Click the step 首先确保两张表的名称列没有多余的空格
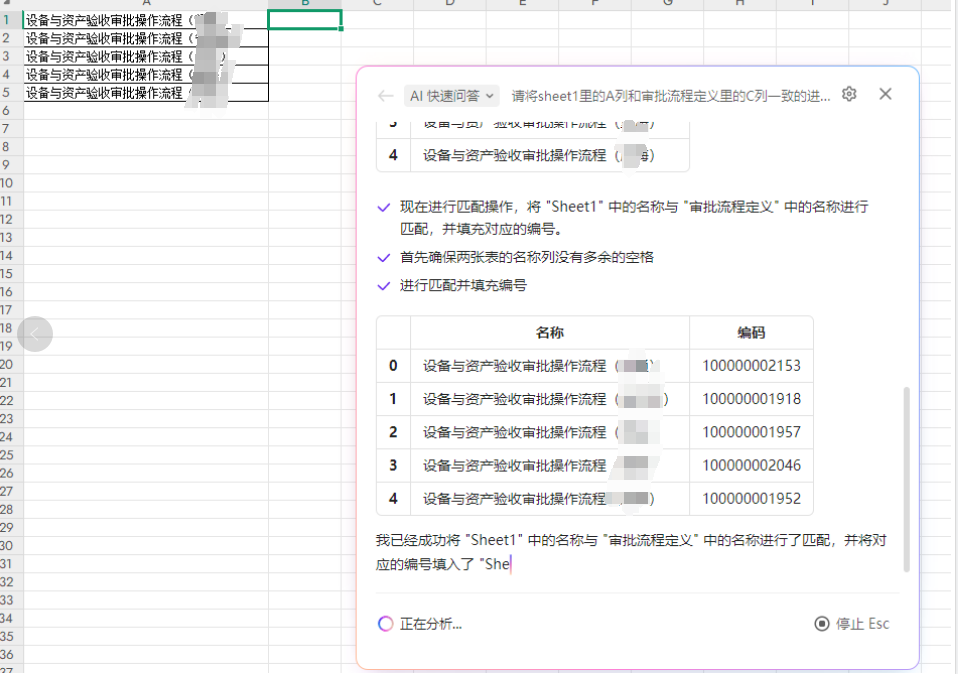 [527, 257]
